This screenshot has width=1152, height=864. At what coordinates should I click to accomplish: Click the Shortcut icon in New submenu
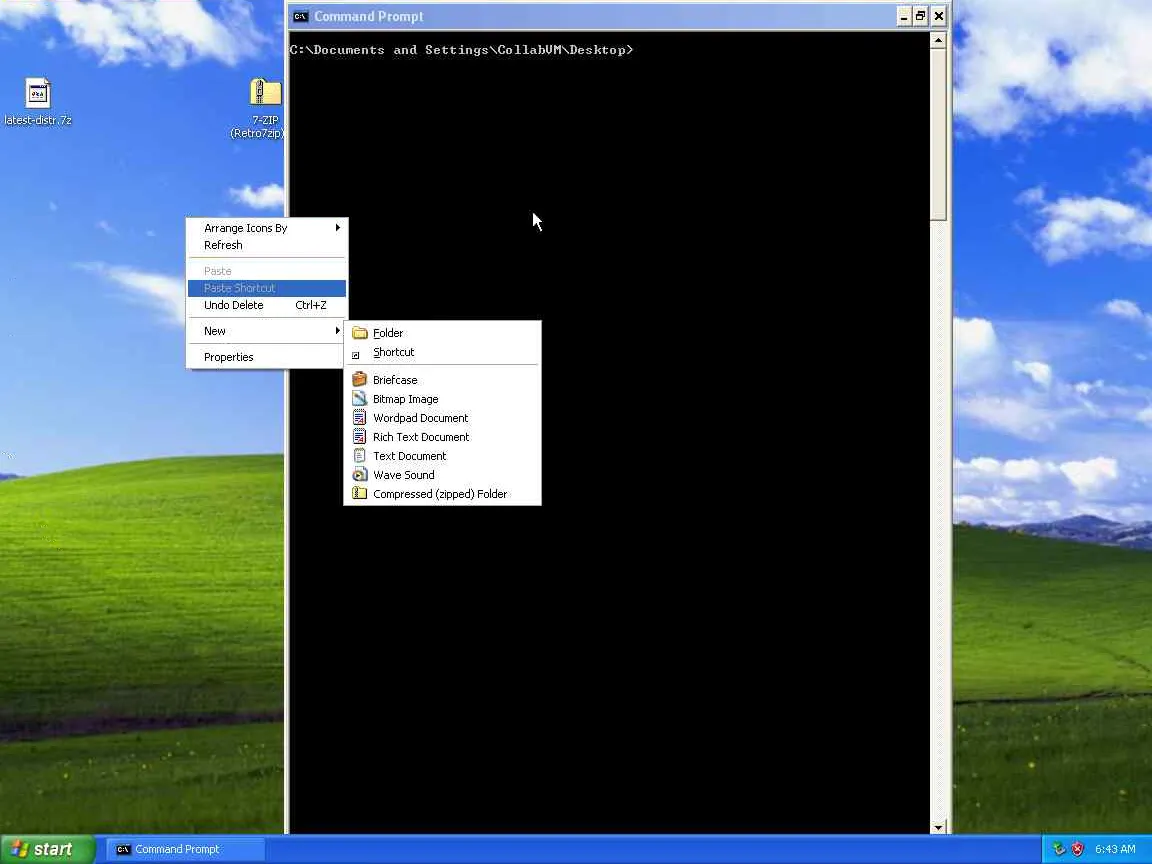(x=356, y=355)
